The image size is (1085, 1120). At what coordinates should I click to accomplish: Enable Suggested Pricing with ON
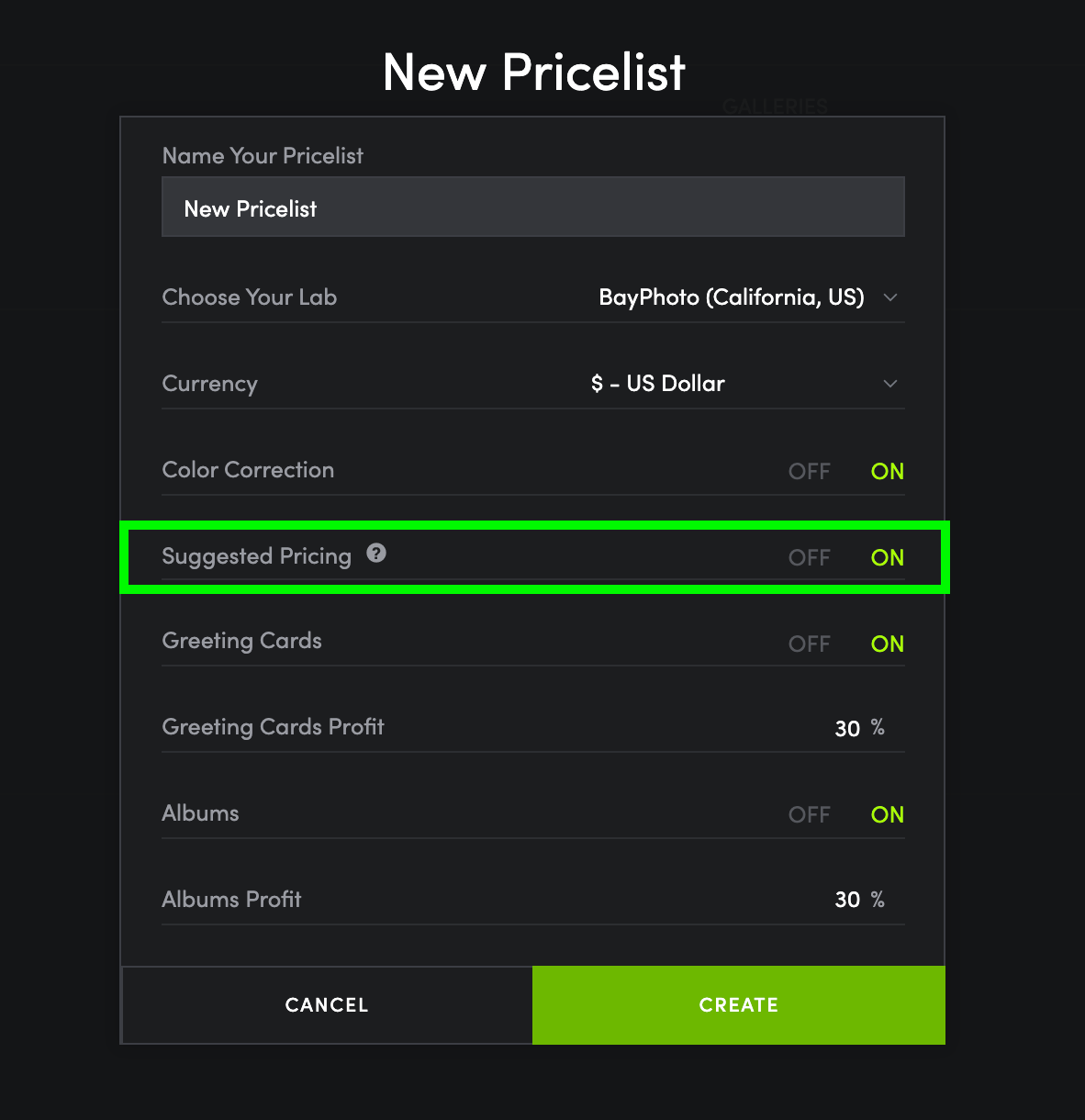(x=887, y=557)
